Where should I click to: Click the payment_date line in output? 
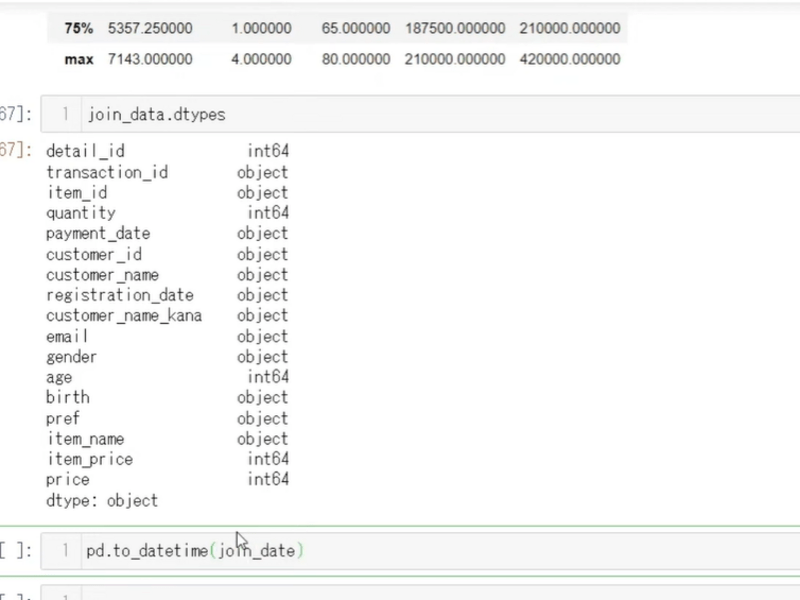(x=98, y=233)
